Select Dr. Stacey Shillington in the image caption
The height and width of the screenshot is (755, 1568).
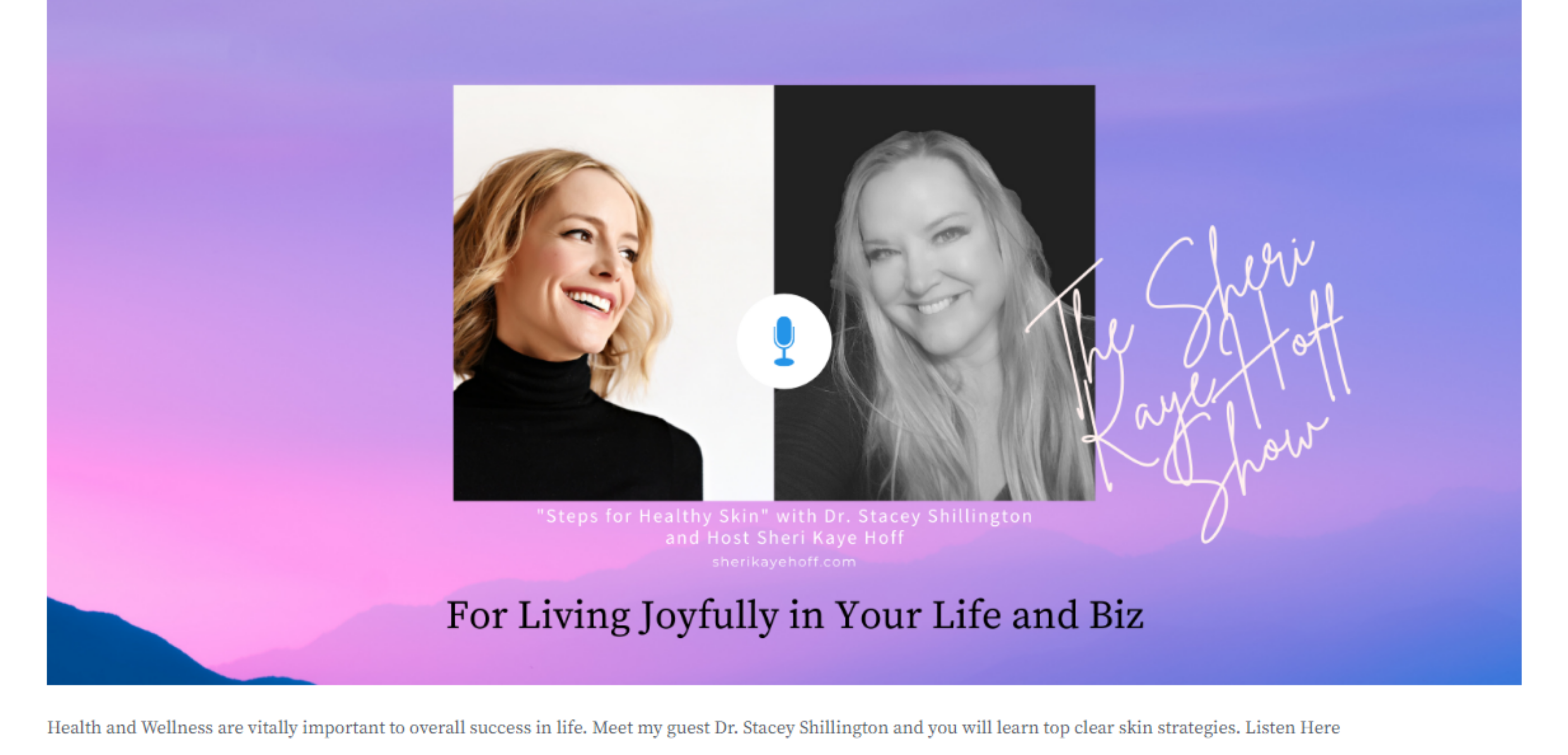click(928, 516)
